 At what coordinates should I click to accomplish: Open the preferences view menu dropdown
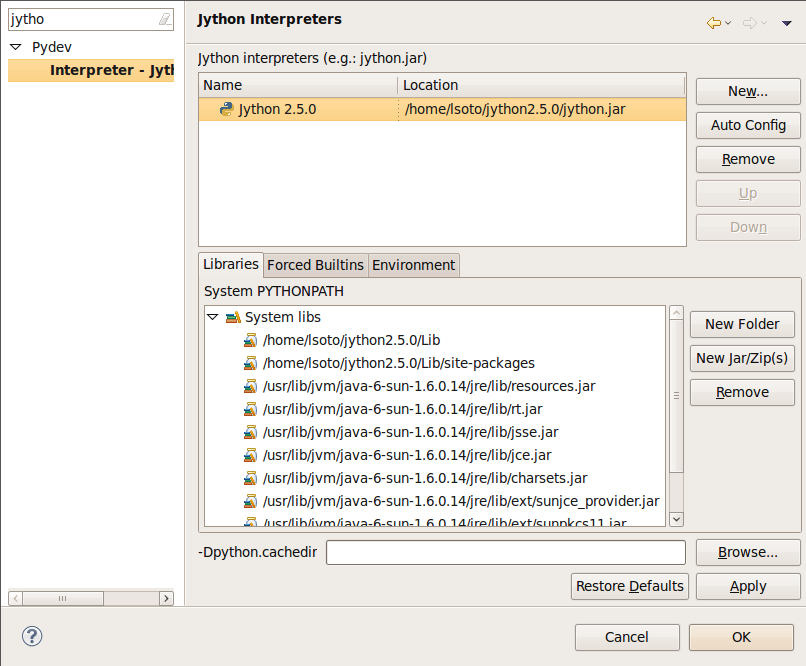tap(789, 22)
